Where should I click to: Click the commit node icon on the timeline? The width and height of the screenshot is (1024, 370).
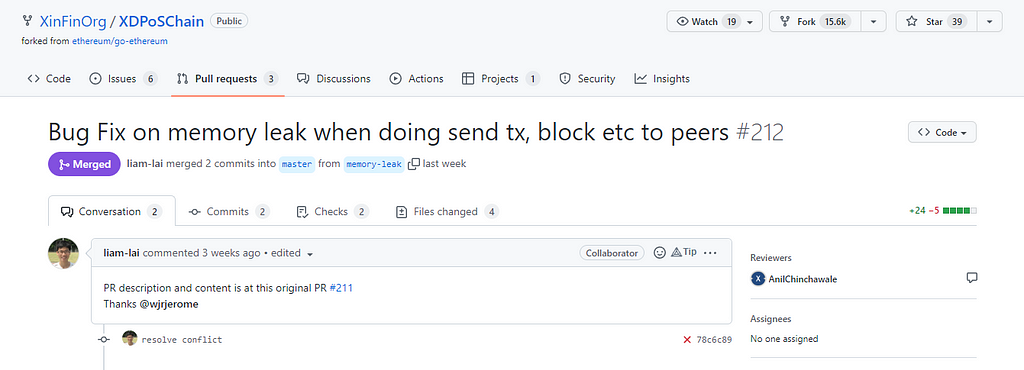(x=104, y=339)
